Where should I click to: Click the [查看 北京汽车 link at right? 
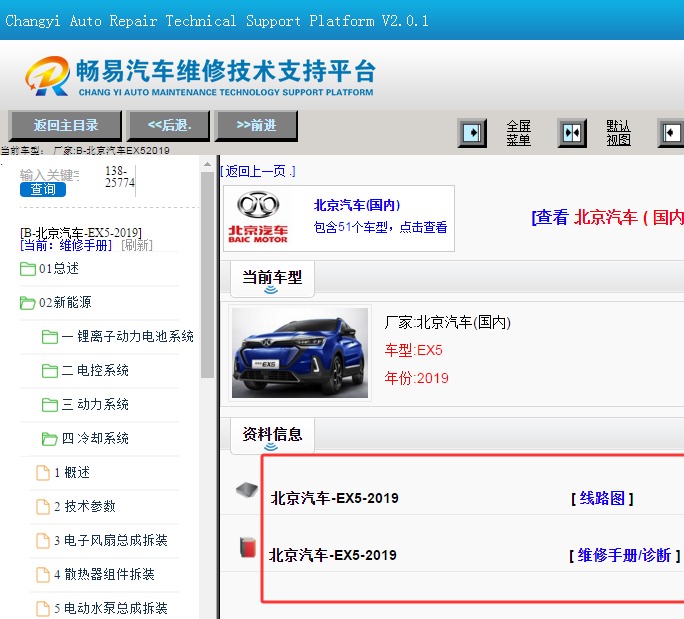(607, 217)
